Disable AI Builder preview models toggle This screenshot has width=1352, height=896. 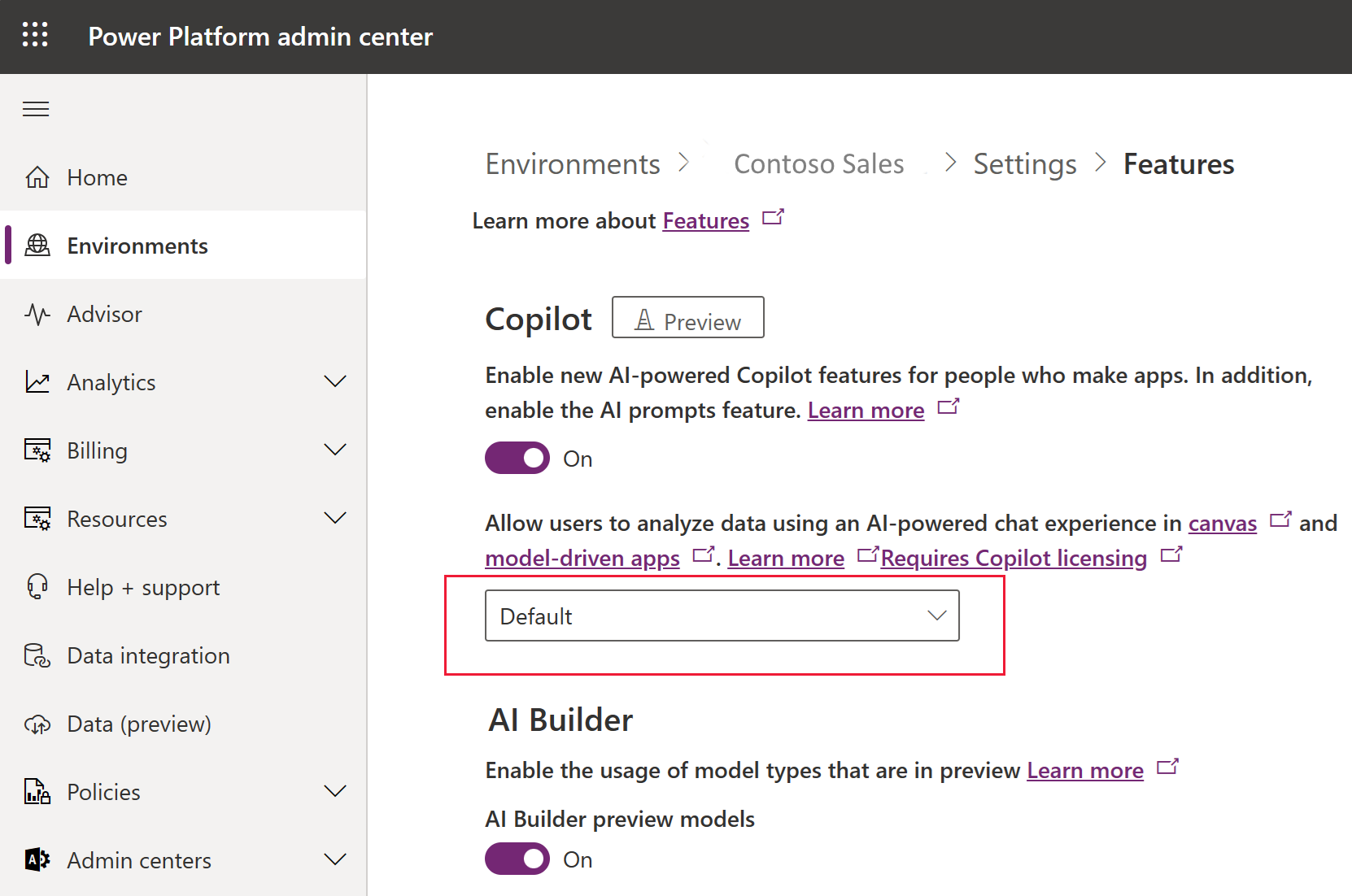click(x=517, y=859)
